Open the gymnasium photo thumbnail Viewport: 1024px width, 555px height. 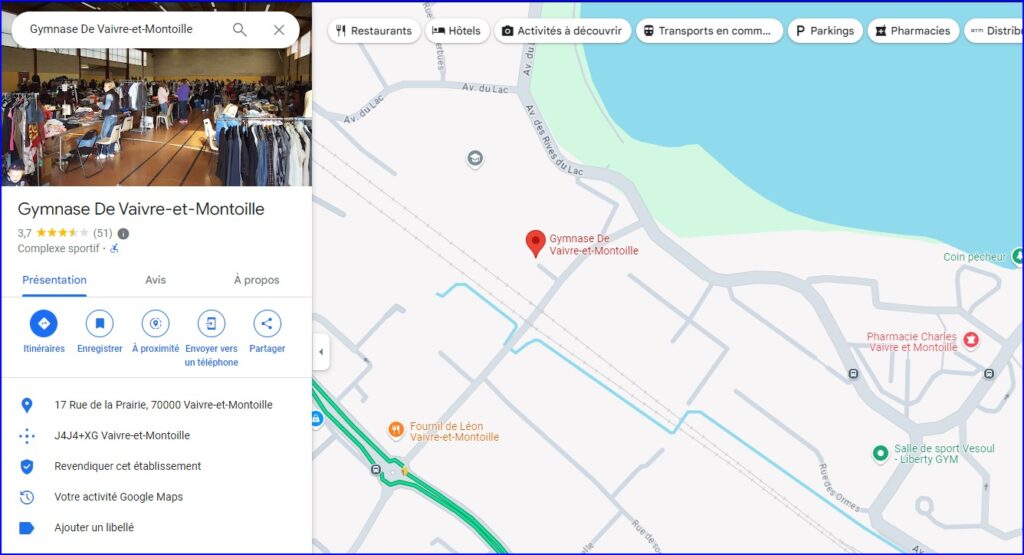[x=157, y=116]
